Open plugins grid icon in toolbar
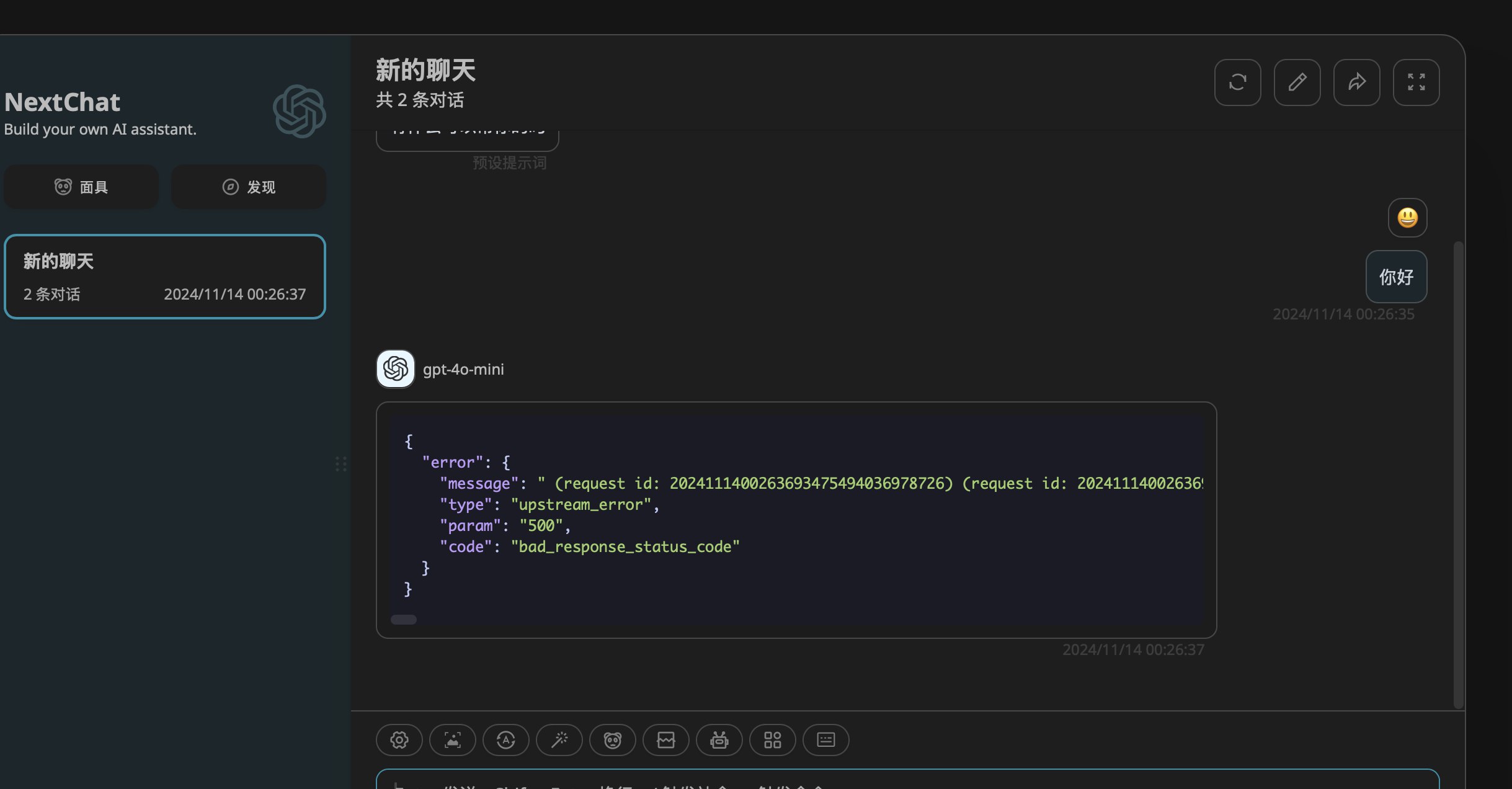This screenshot has height=789, width=1512. tap(772, 740)
